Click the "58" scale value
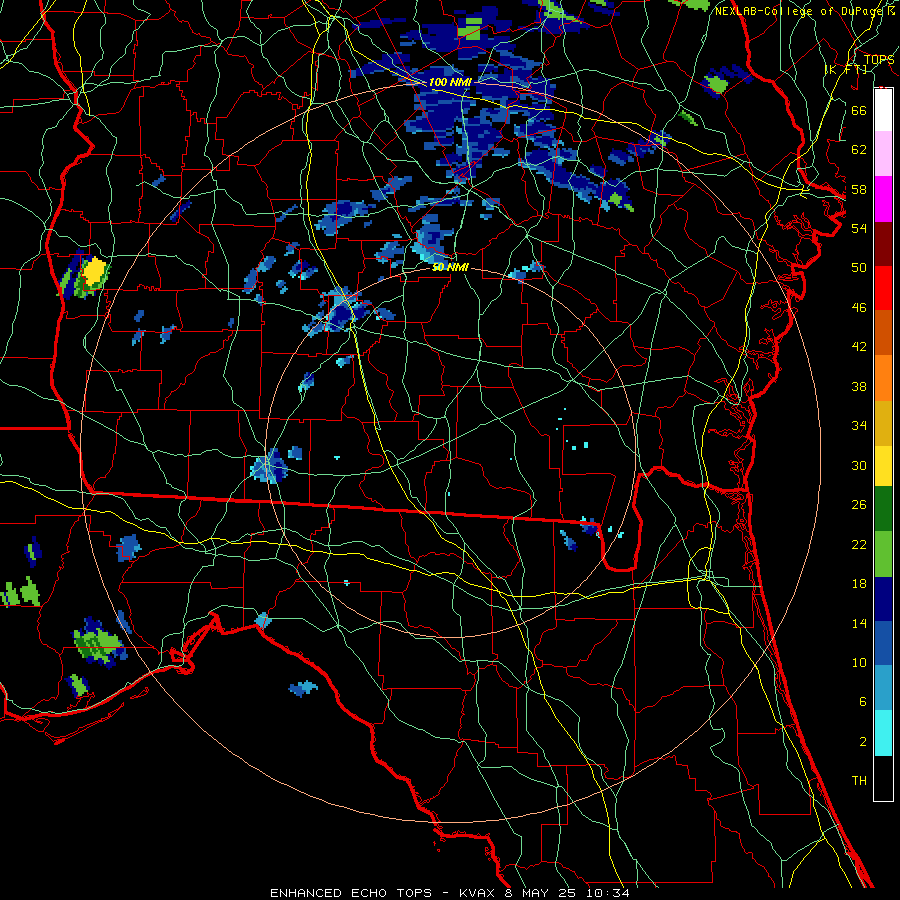The width and height of the screenshot is (900, 900). 859,189
